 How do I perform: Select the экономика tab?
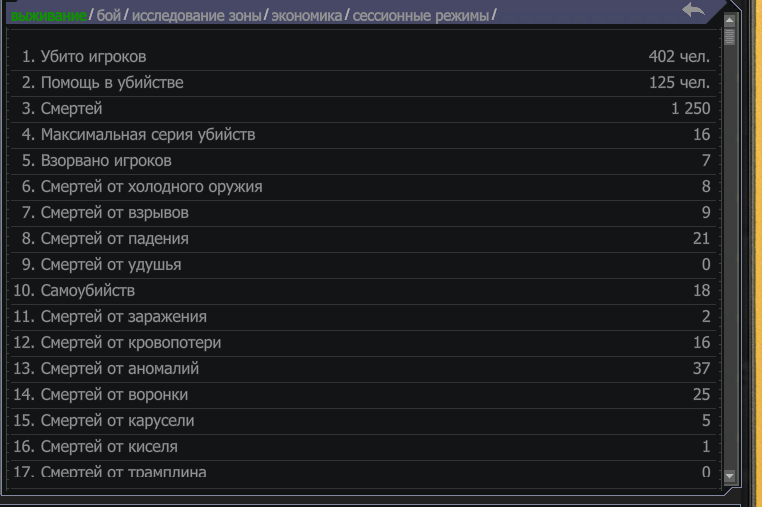pos(307,16)
